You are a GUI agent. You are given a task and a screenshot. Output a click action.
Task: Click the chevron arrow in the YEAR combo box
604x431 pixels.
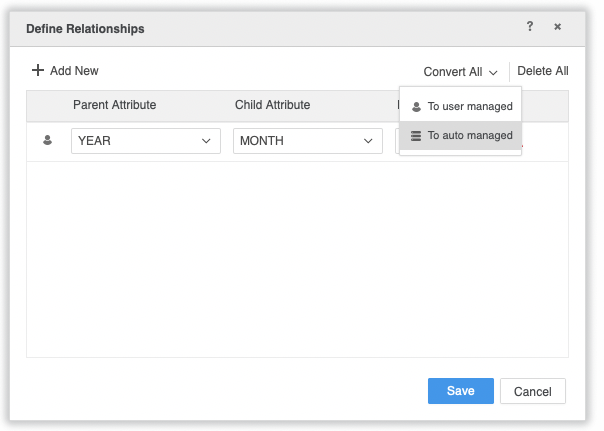[207, 141]
